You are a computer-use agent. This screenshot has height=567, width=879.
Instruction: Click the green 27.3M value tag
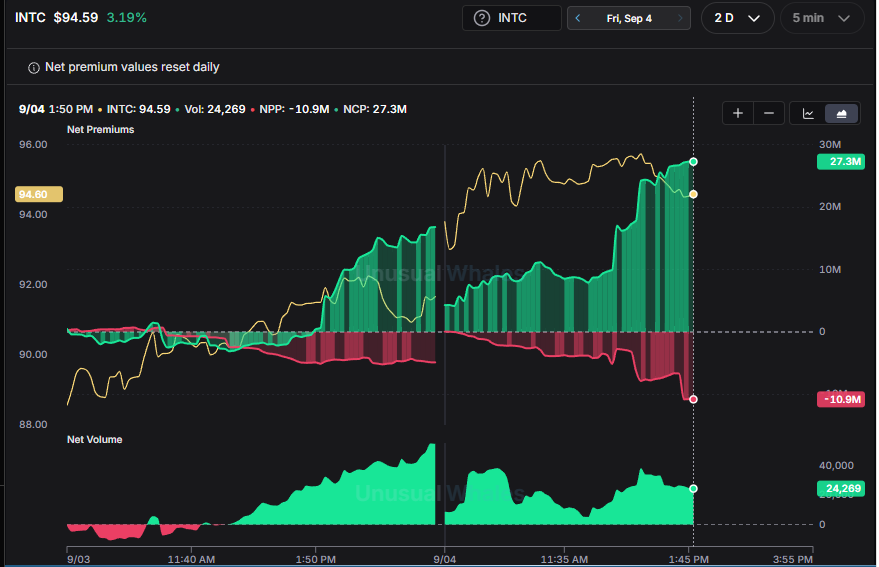(x=841, y=162)
